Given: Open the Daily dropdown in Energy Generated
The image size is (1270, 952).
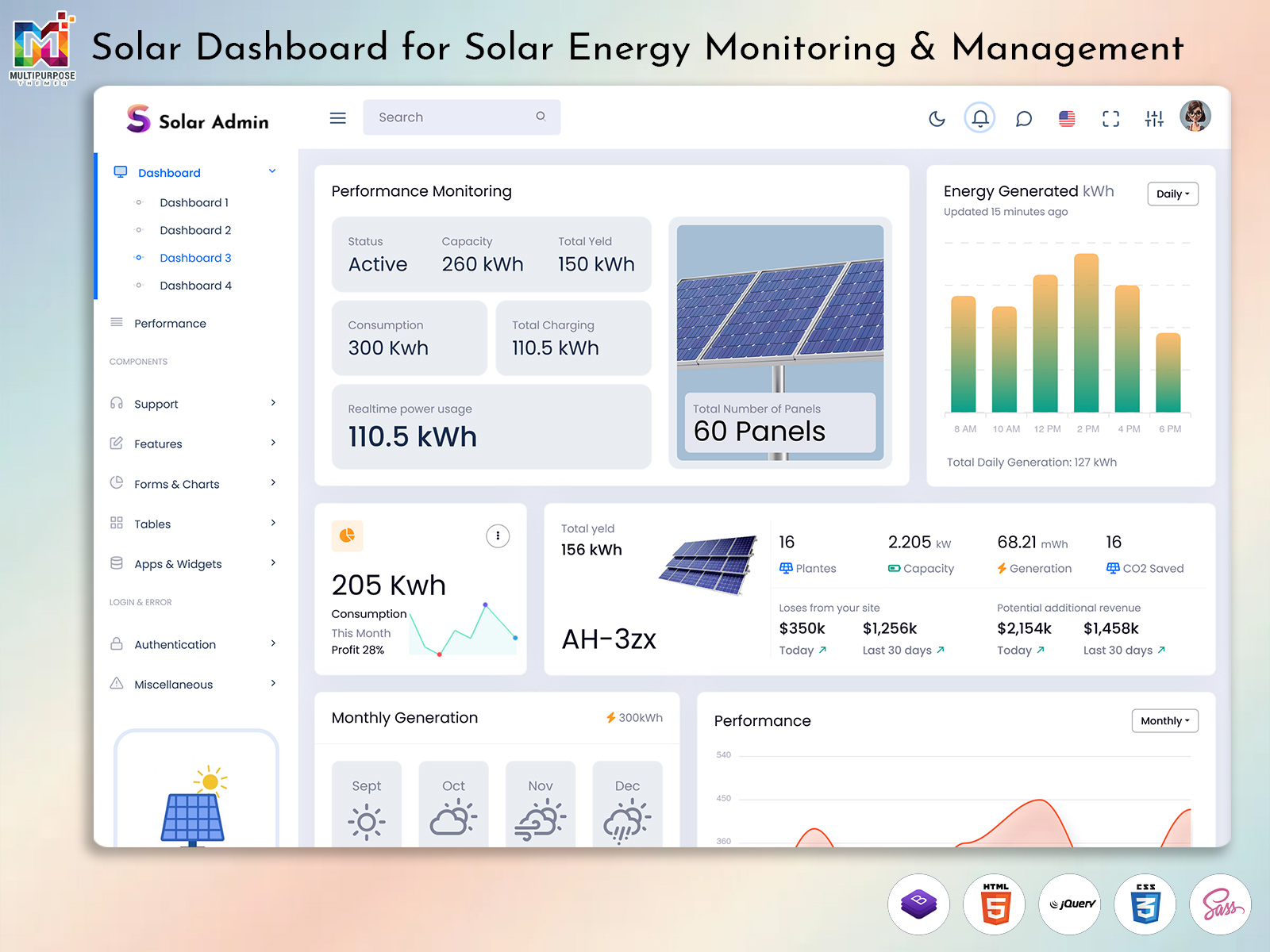Looking at the screenshot, I should point(1172,194).
